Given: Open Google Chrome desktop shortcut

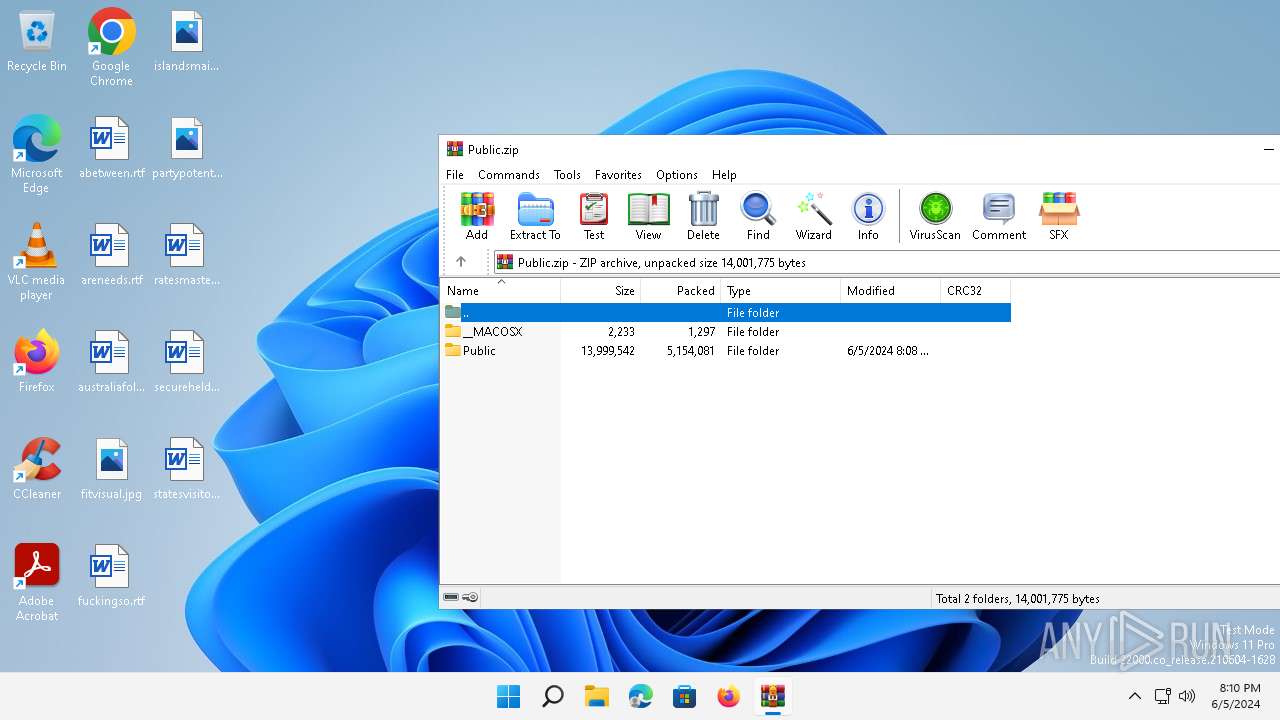Looking at the screenshot, I should tap(111, 47).
